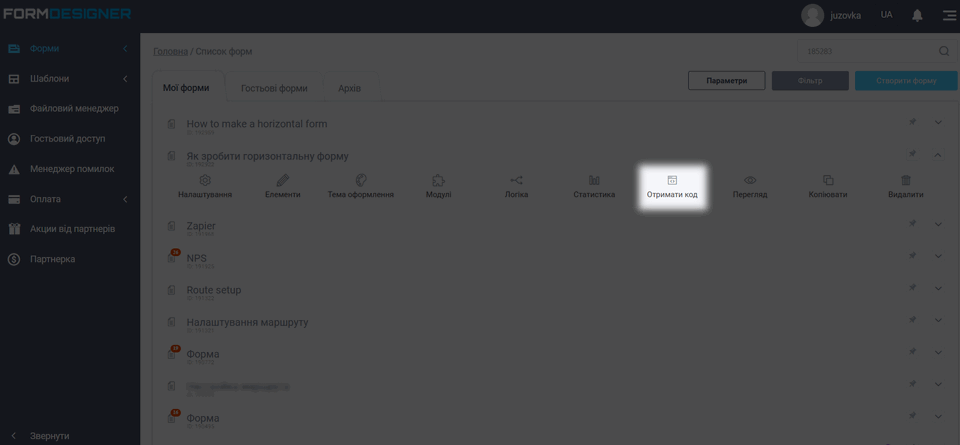Click the Створити форму button
Viewport: 960px width, 445px height.
click(905, 81)
